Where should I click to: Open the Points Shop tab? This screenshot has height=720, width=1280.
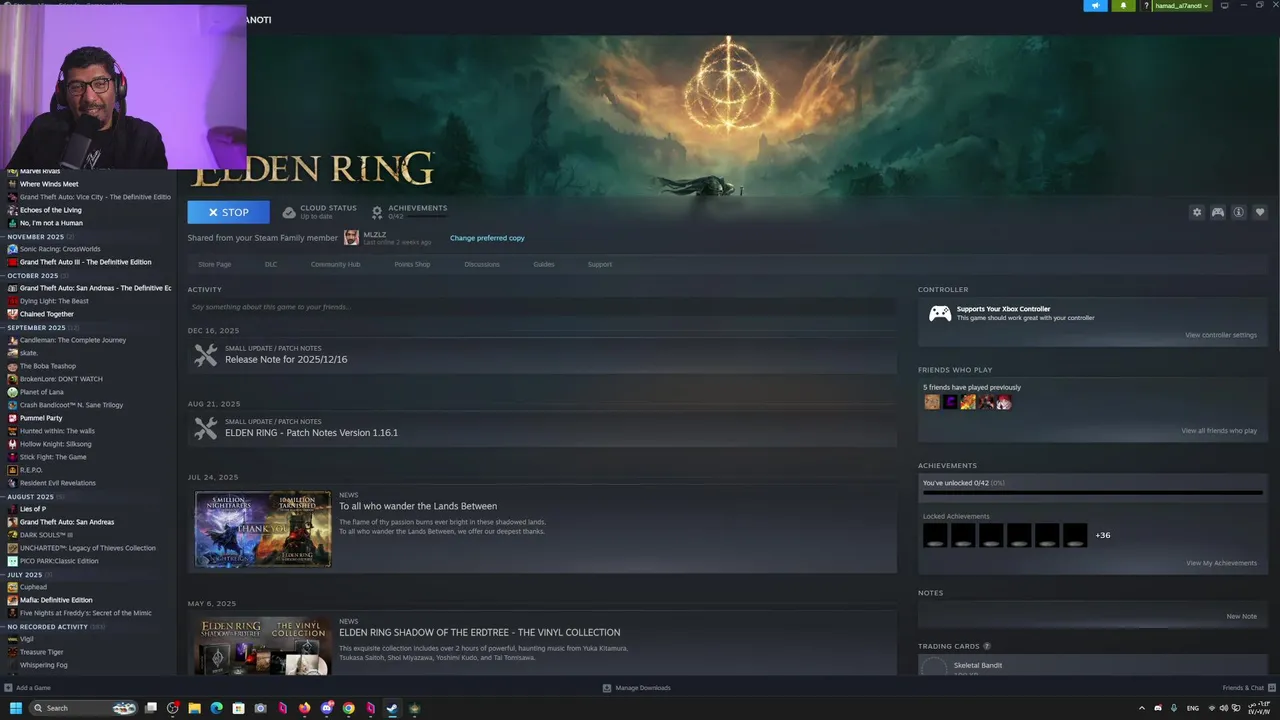(412, 264)
